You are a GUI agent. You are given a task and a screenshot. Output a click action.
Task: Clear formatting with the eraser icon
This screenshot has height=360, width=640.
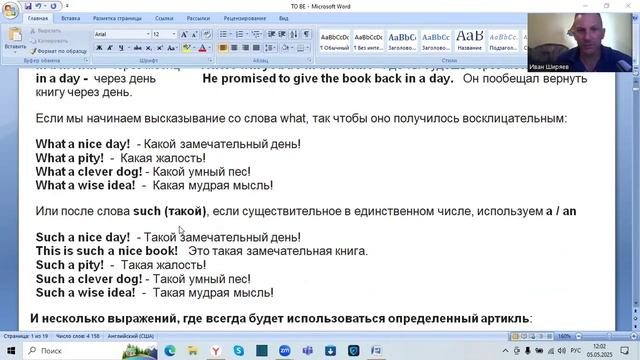[207, 35]
